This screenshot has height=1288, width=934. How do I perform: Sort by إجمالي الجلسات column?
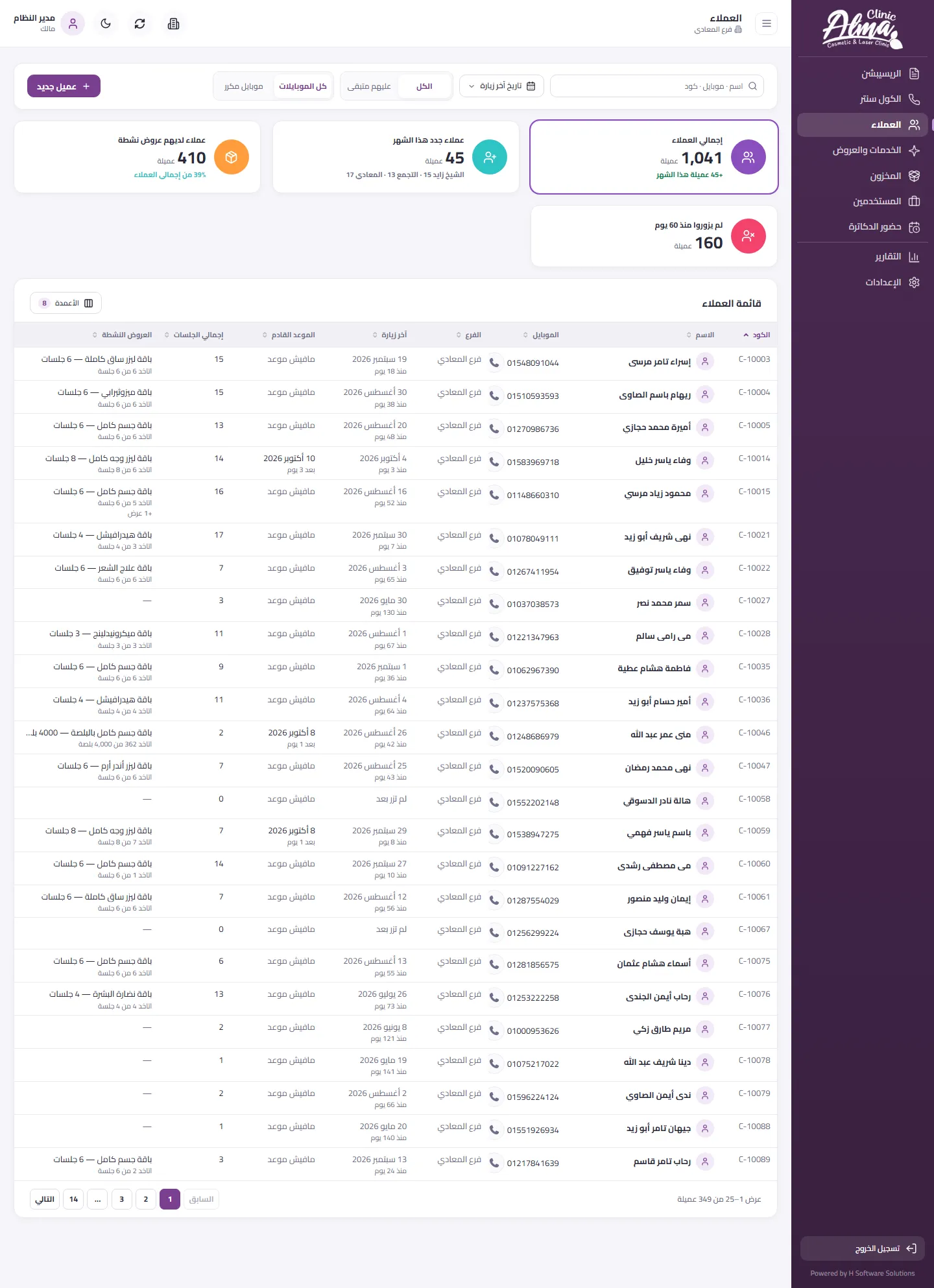[x=194, y=335]
